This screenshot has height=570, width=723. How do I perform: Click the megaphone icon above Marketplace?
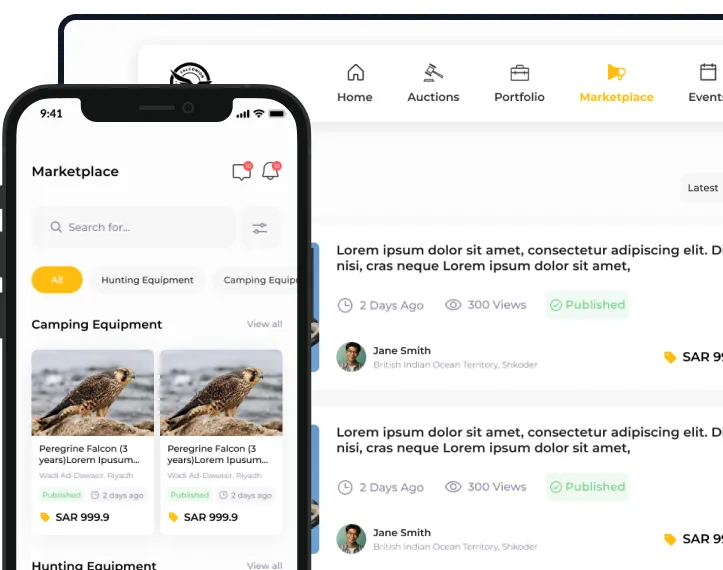pyautogui.click(x=616, y=72)
